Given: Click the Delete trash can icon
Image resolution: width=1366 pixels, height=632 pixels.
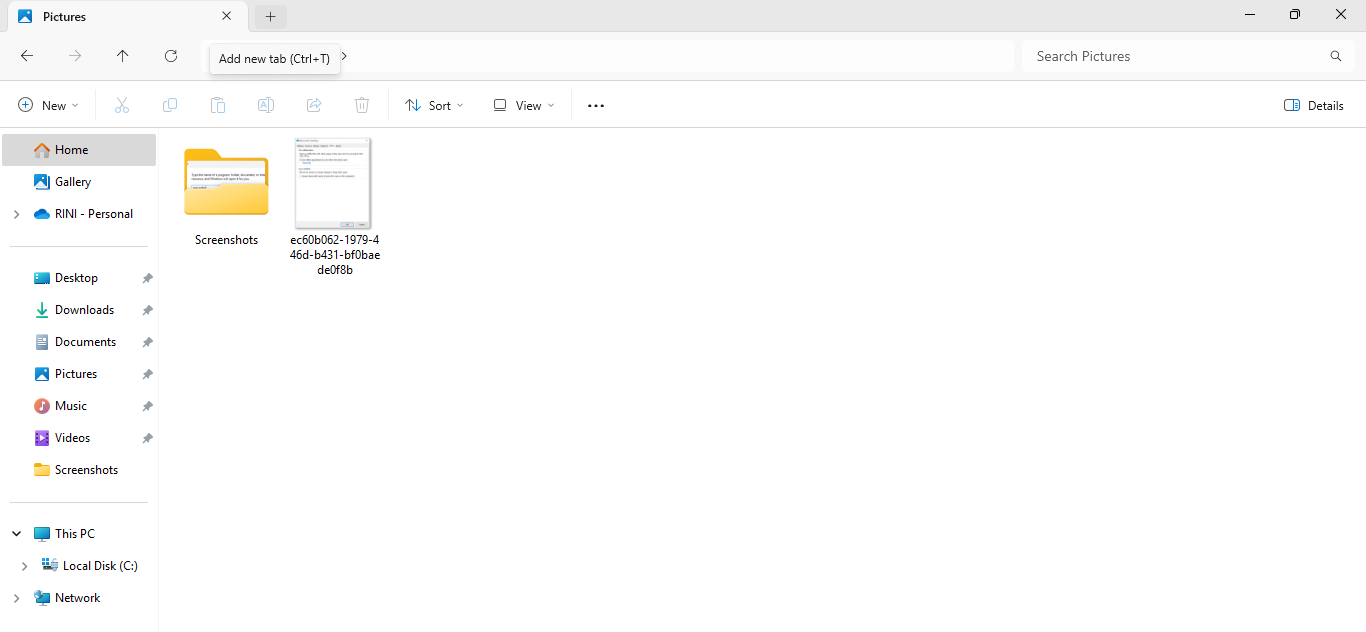Looking at the screenshot, I should (x=362, y=105).
